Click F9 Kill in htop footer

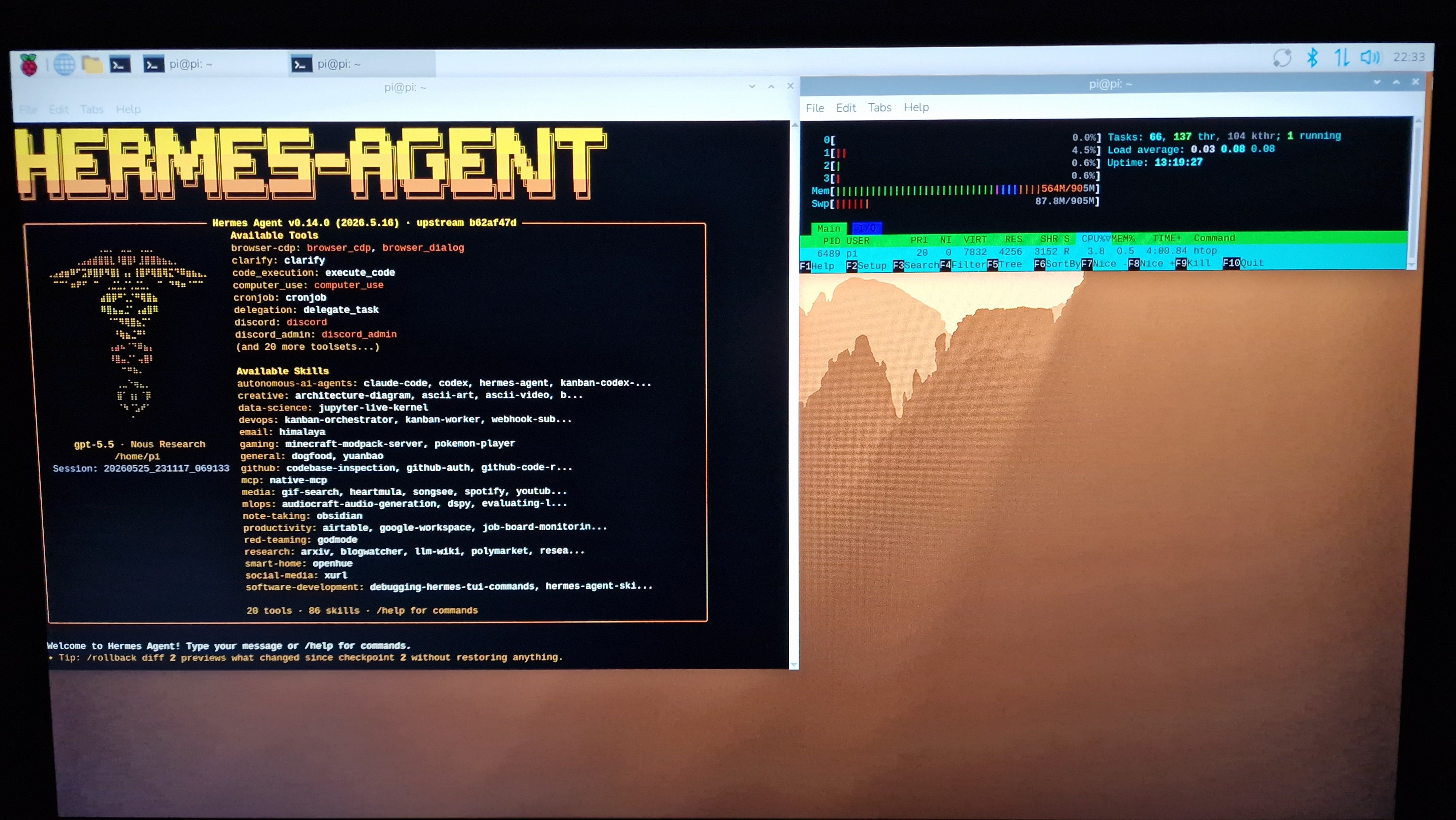coord(1193,264)
